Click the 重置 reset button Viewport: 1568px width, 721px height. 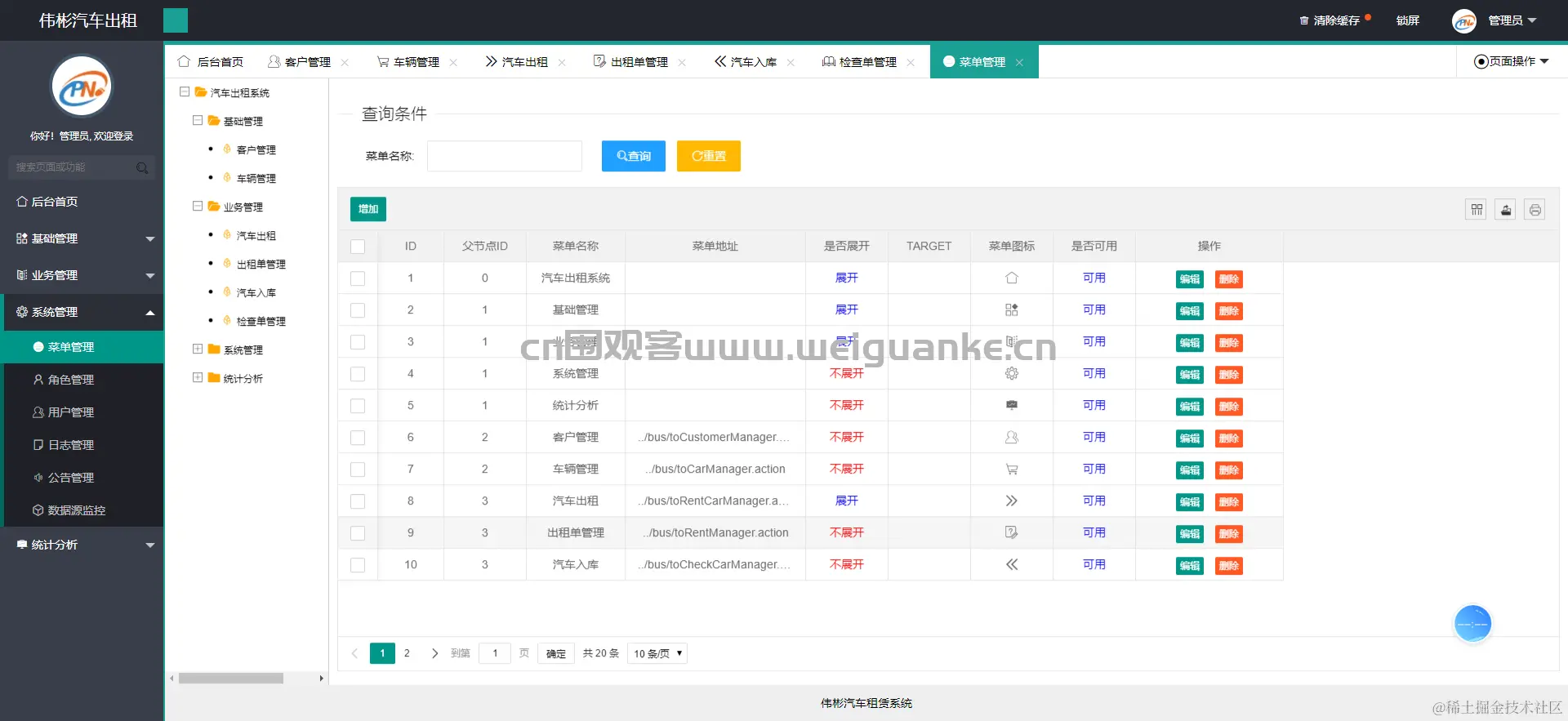coord(709,156)
